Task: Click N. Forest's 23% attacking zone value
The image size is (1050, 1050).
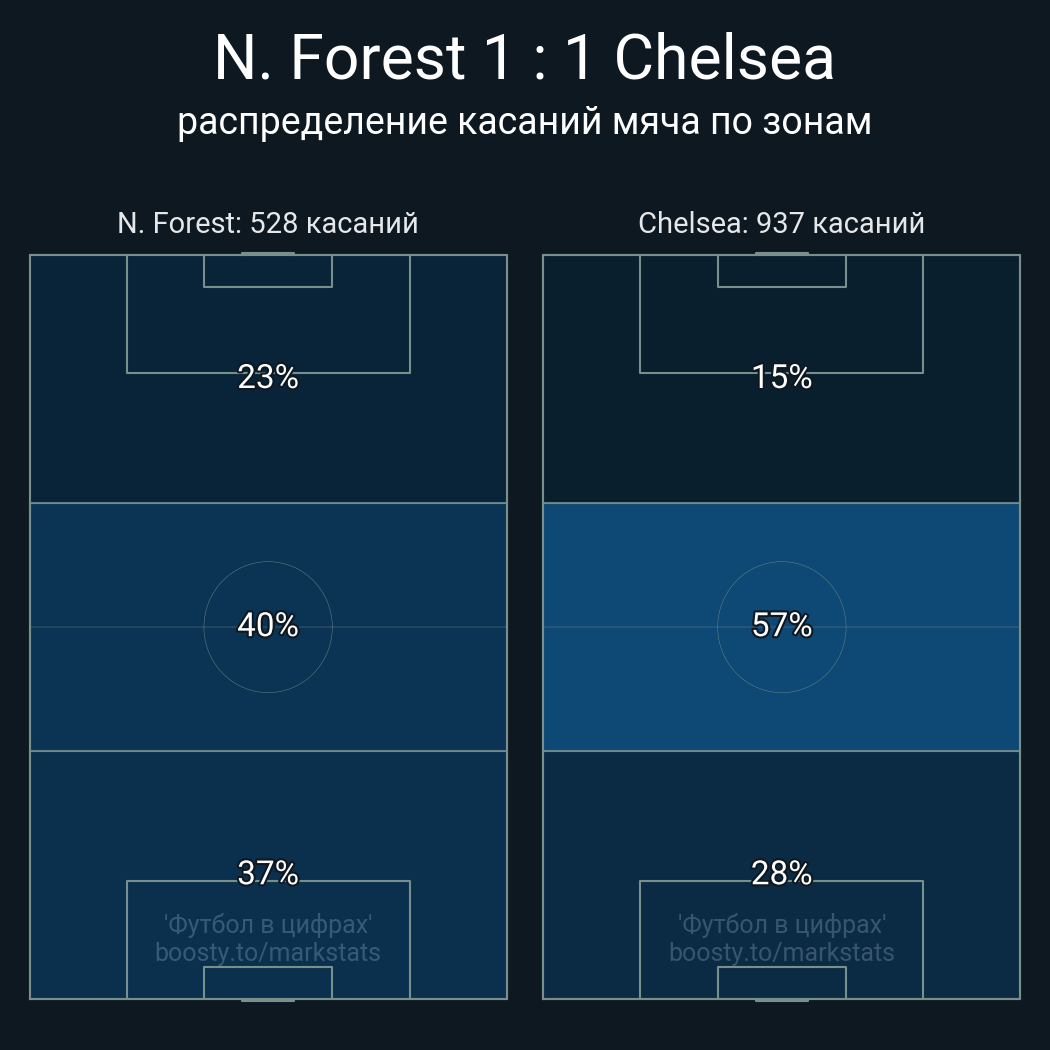Action: click(x=268, y=377)
